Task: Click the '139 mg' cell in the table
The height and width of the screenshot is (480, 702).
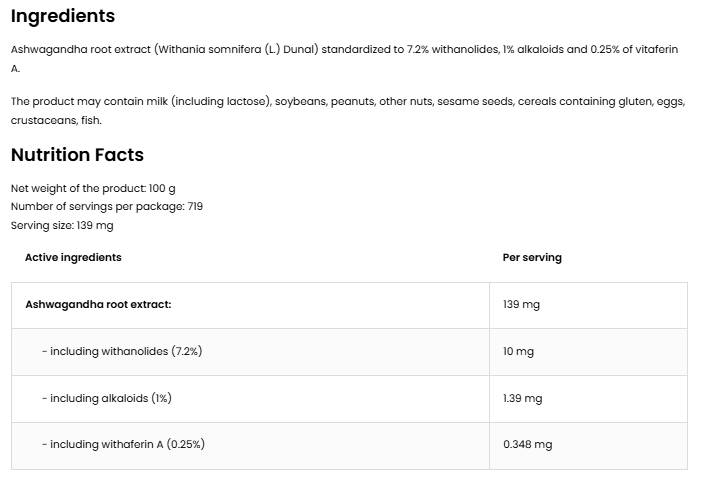Action: [521, 304]
